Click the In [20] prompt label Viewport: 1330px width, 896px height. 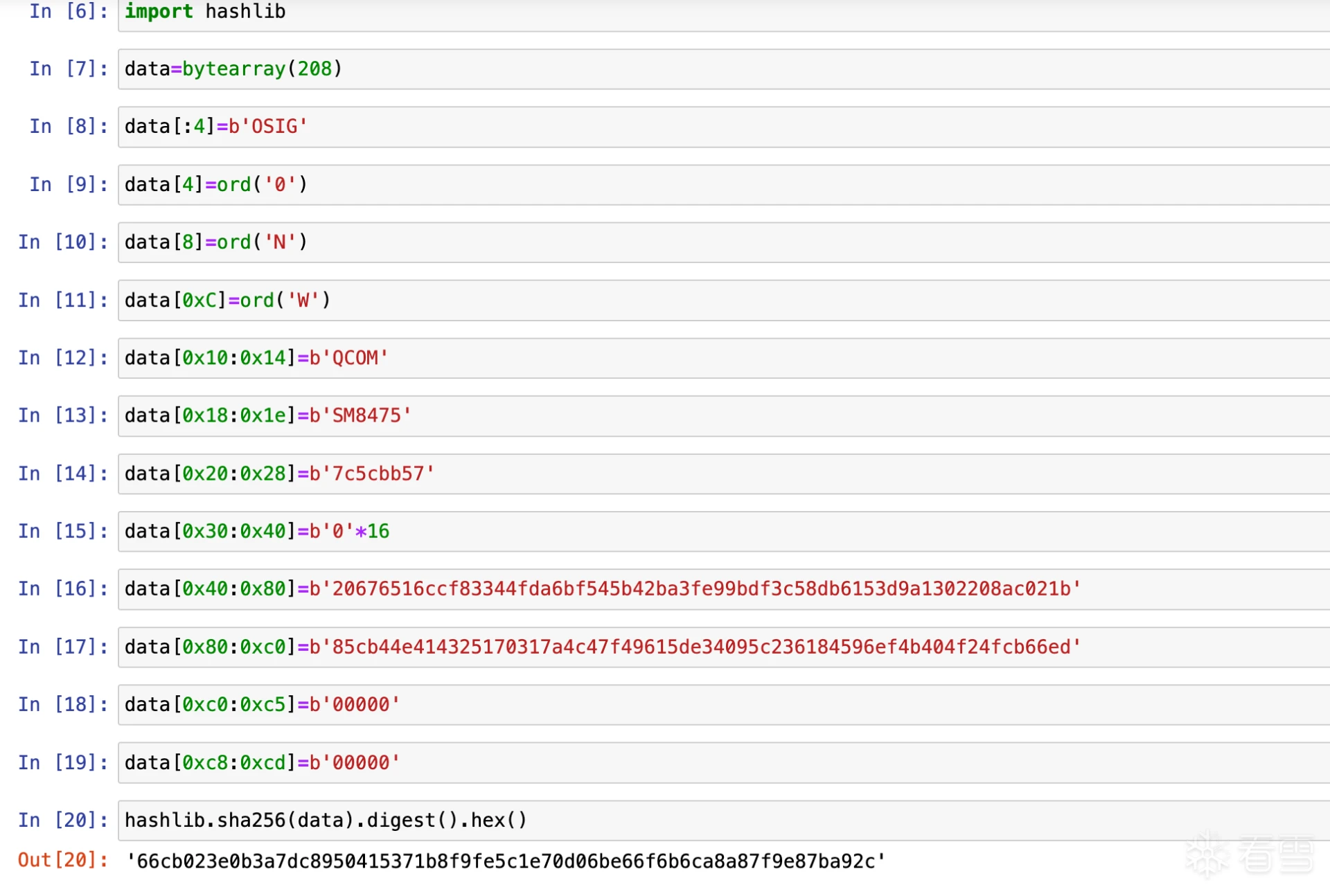(x=63, y=821)
